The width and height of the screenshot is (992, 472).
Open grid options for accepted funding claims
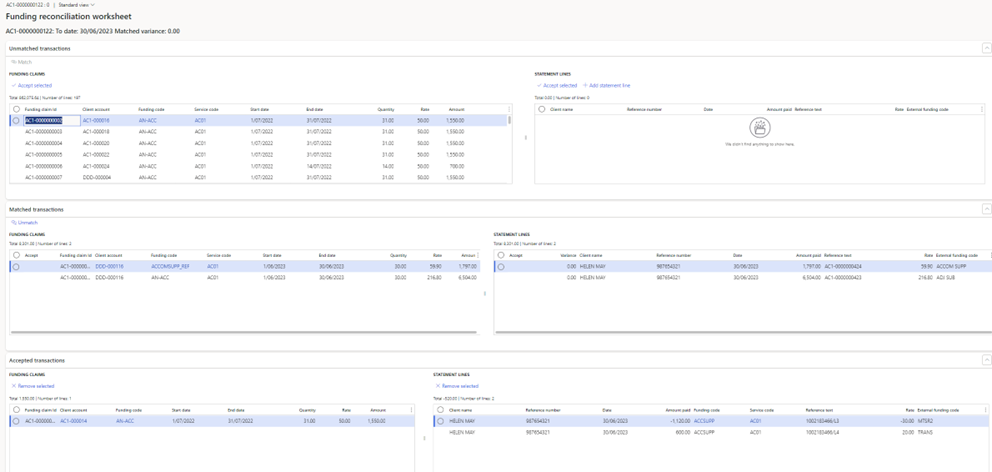412,410
